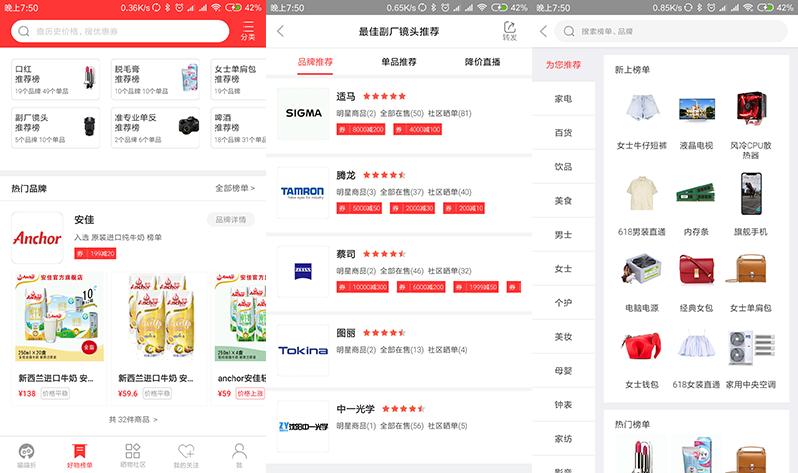This screenshot has height=473, width=798.
Task: Open the 副厂镜头推荐榜 card
Action: pos(55,127)
